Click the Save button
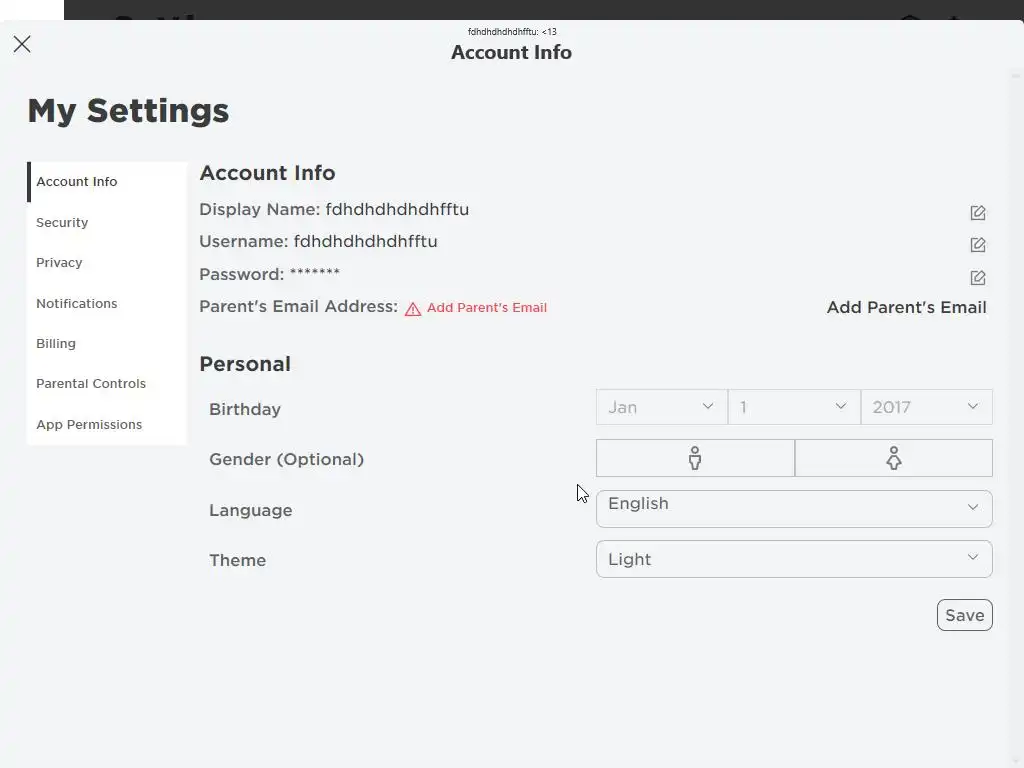Image resolution: width=1024 pixels, height=768 pixels. click(964, 615)
